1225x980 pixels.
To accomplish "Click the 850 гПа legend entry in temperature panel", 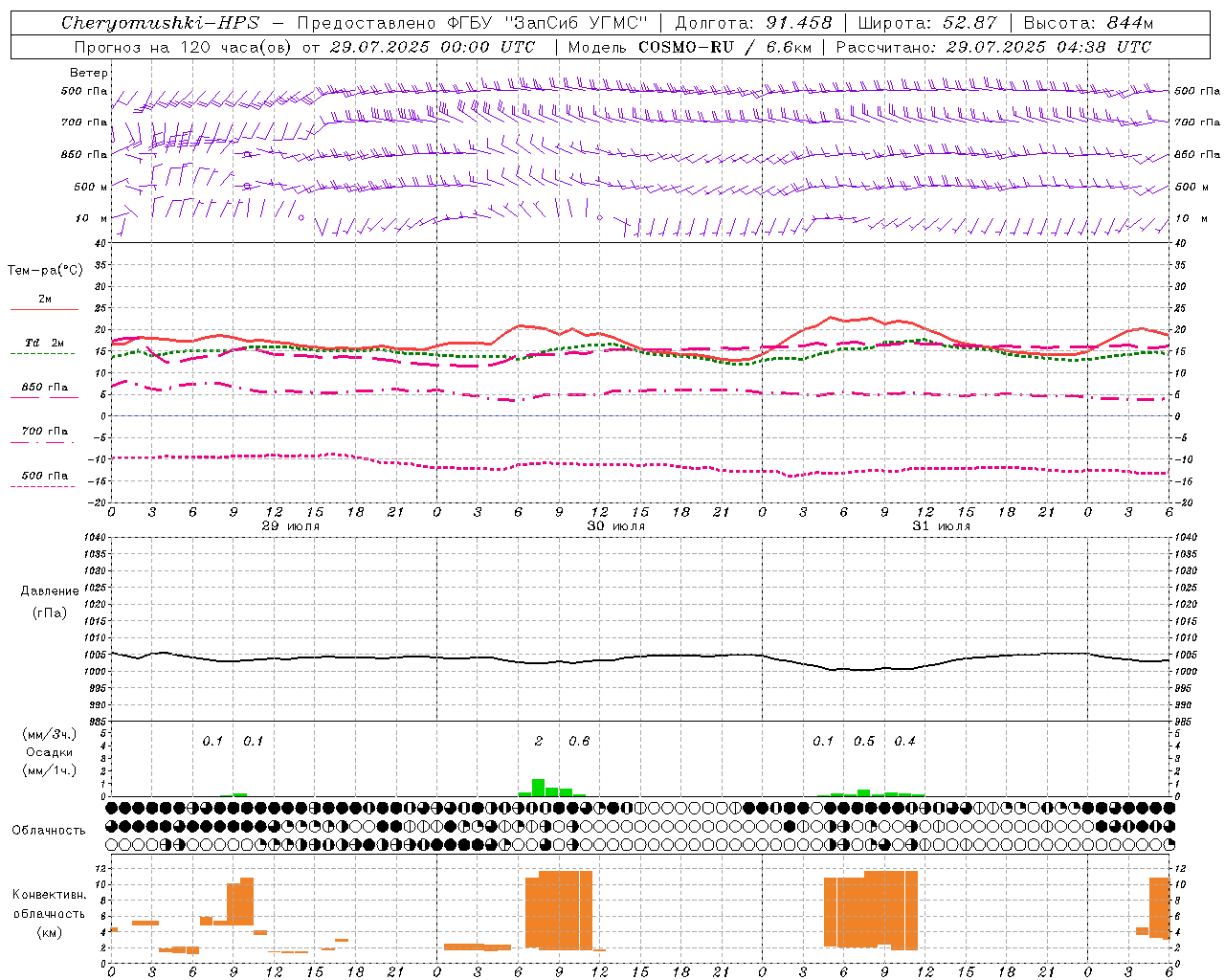I will coord(45,388).
